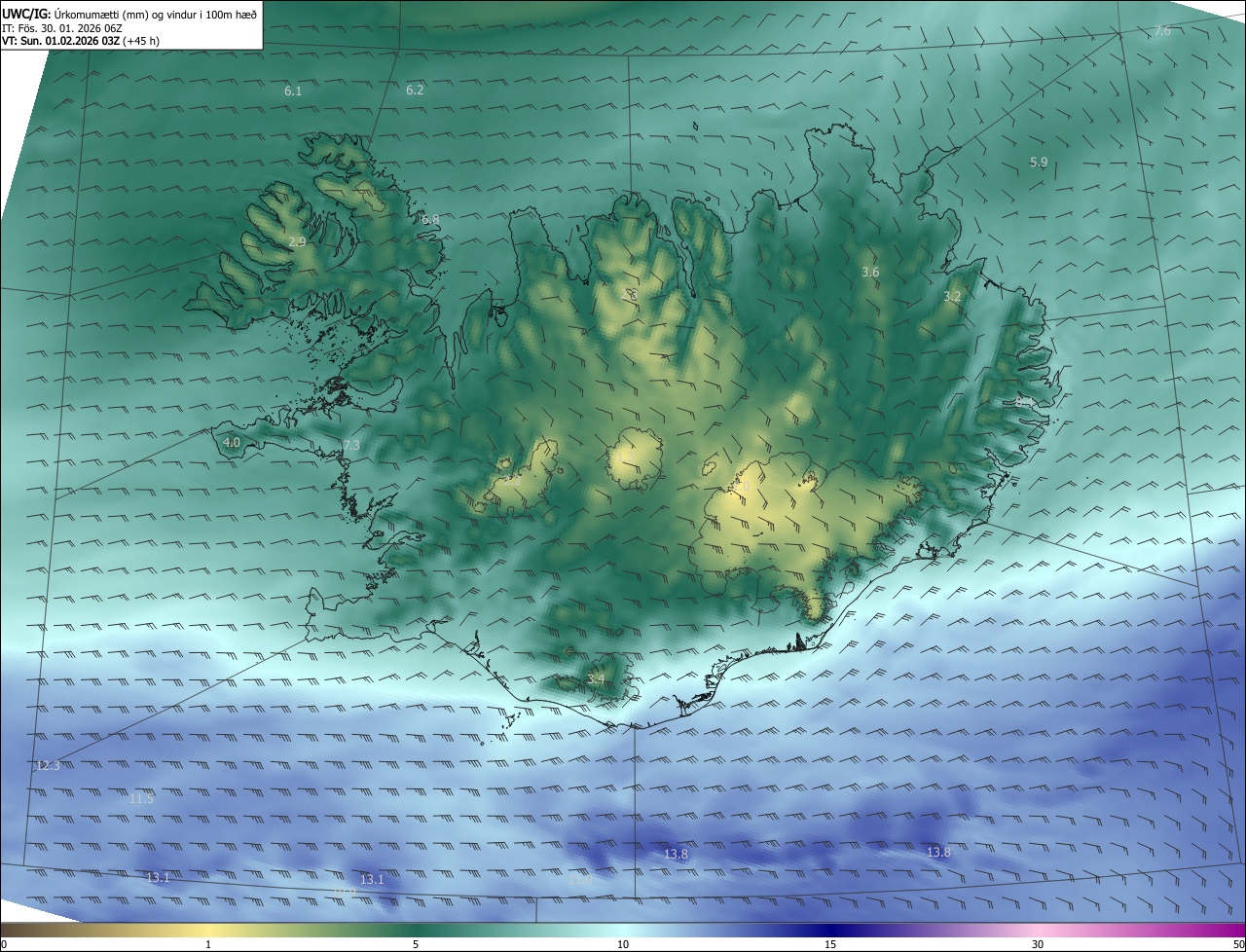
Task: Click the 3.4 value label on the map
Action: coord(596,678)
